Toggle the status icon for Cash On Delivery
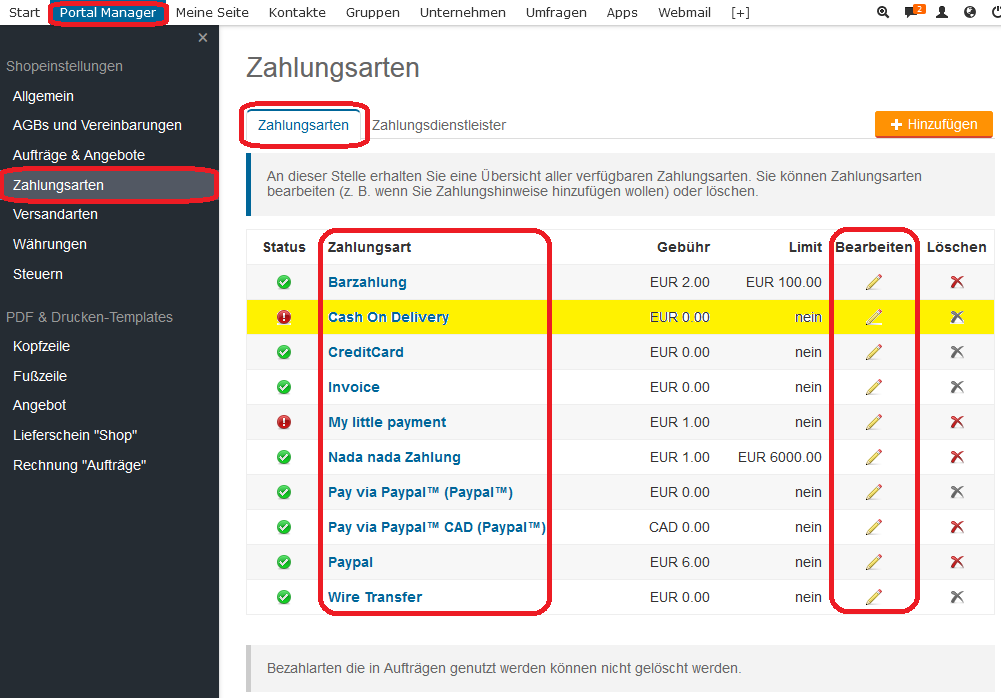 click(x=284, y=317)
